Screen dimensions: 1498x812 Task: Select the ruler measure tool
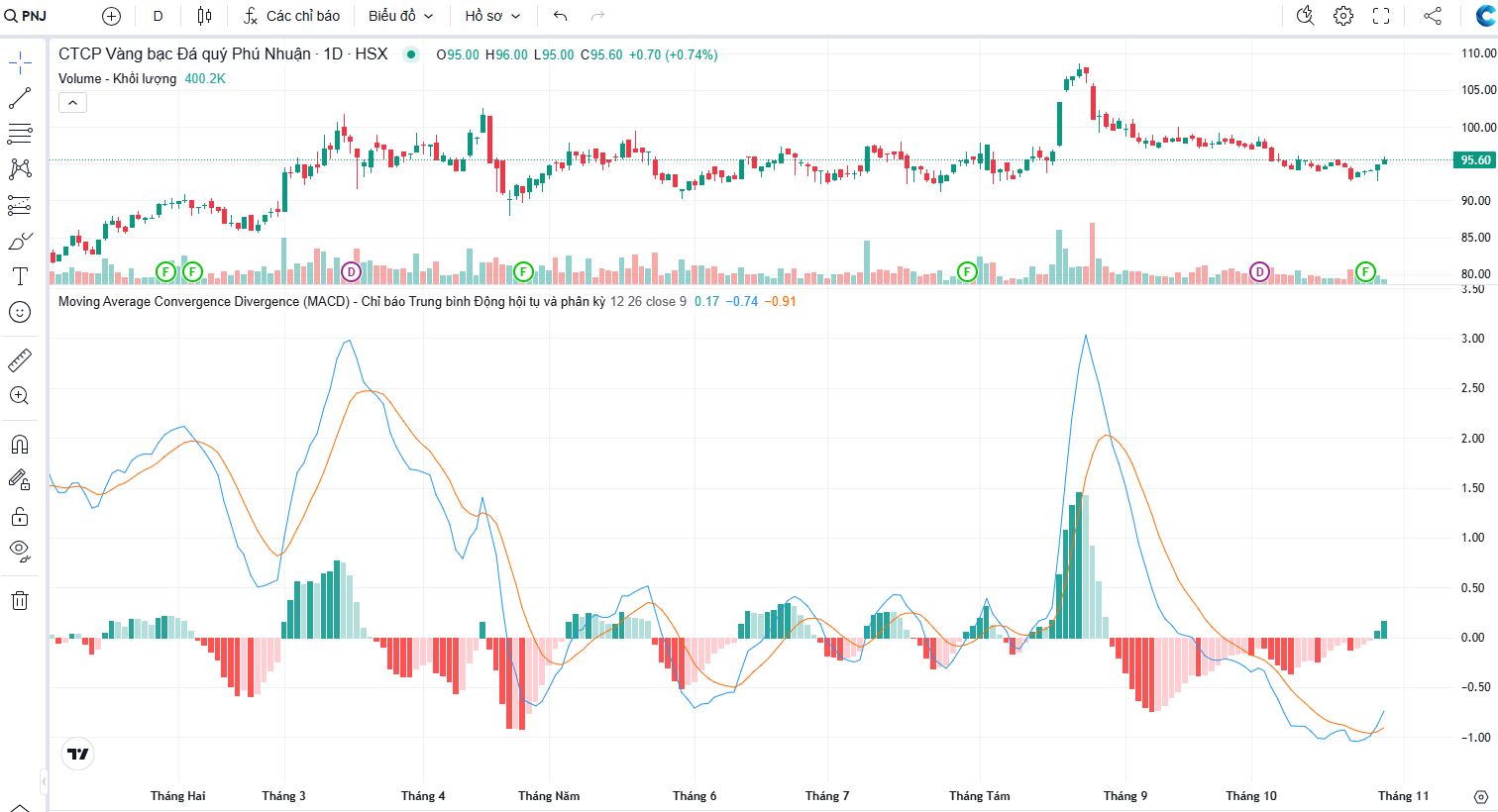[20, 359]
